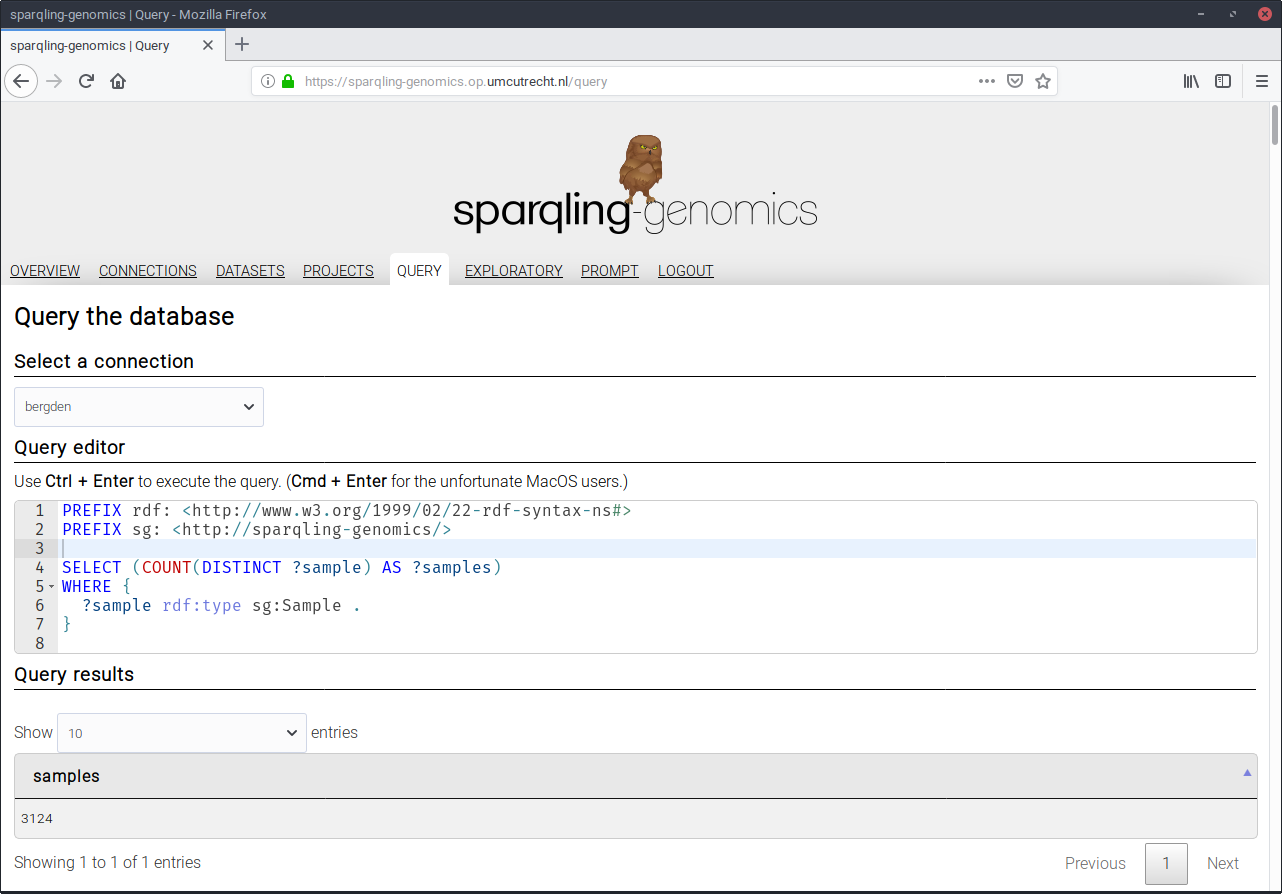Open the bergden connection dropdown

pyautogui.click(x=139, y=407)
